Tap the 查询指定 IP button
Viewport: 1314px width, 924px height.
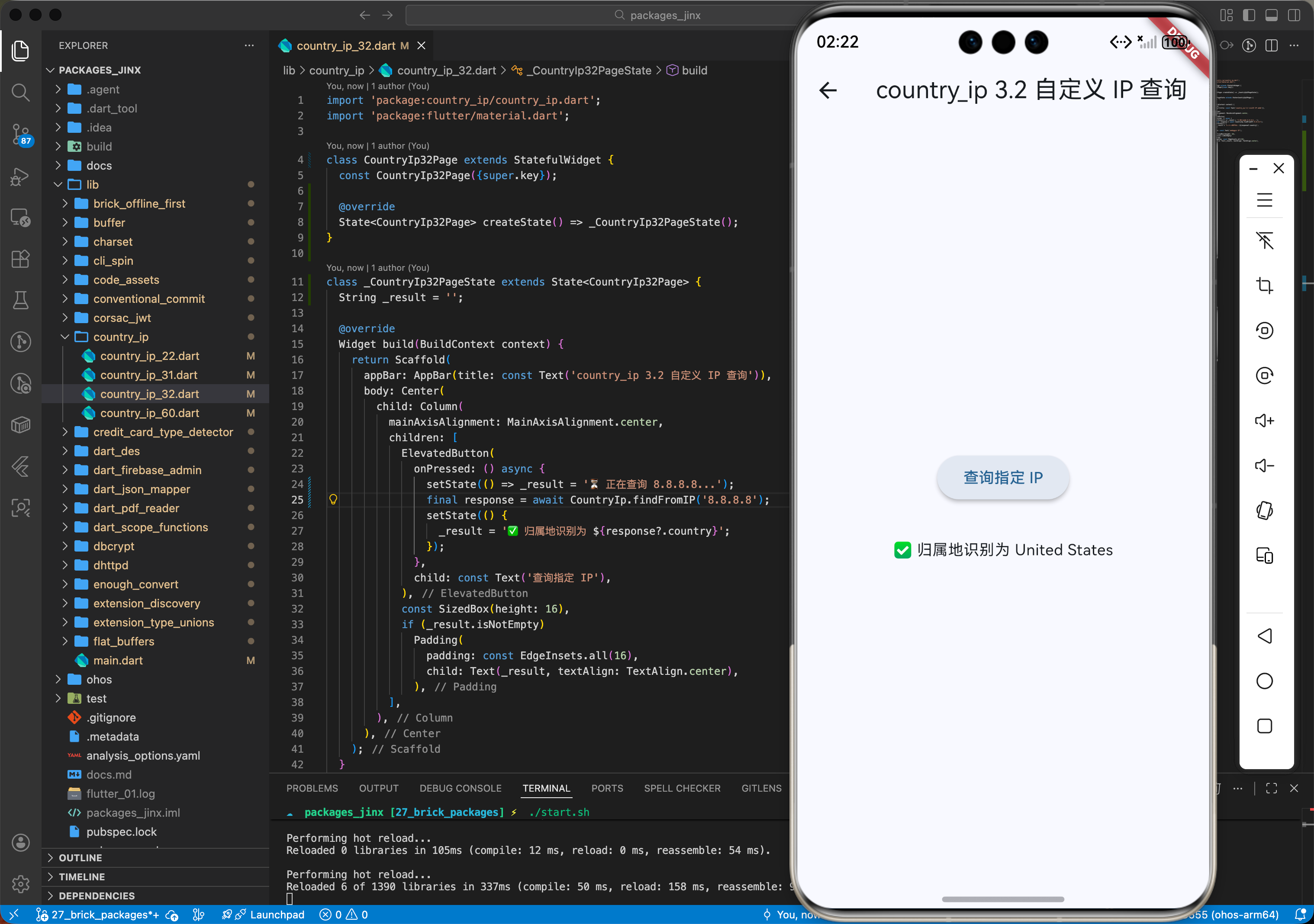pyautogui.click(x=1002, y=478)
